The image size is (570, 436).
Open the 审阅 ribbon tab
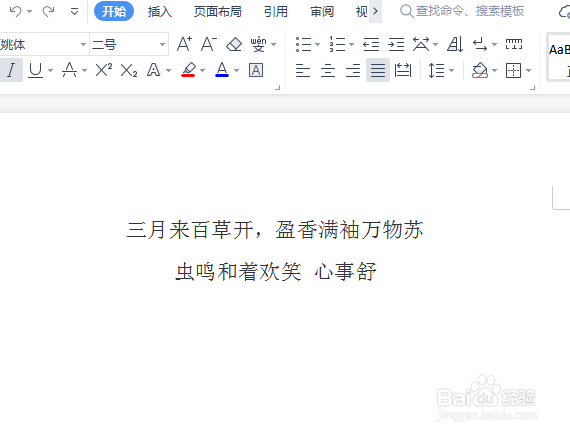[322, 12]
